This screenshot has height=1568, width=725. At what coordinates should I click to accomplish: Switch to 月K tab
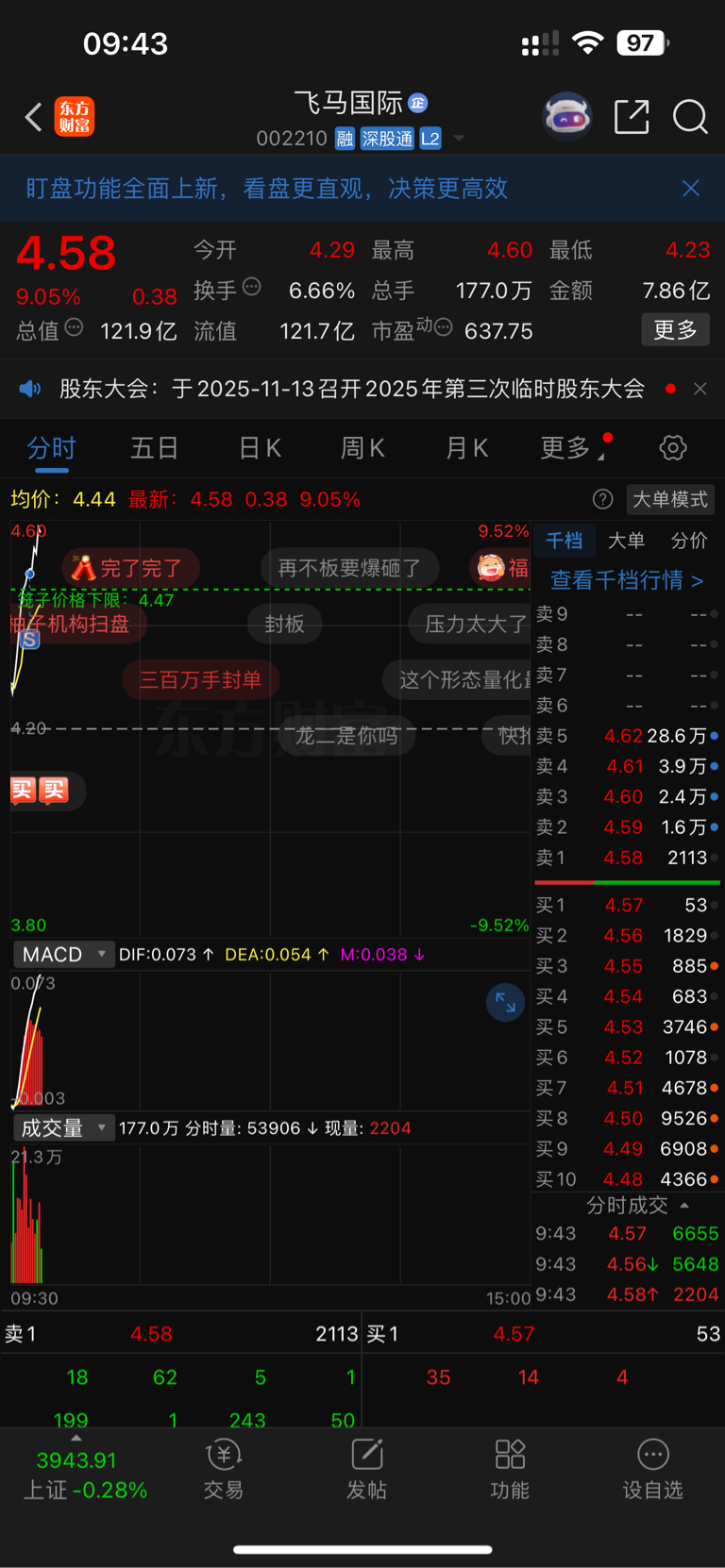click(466, 447)
